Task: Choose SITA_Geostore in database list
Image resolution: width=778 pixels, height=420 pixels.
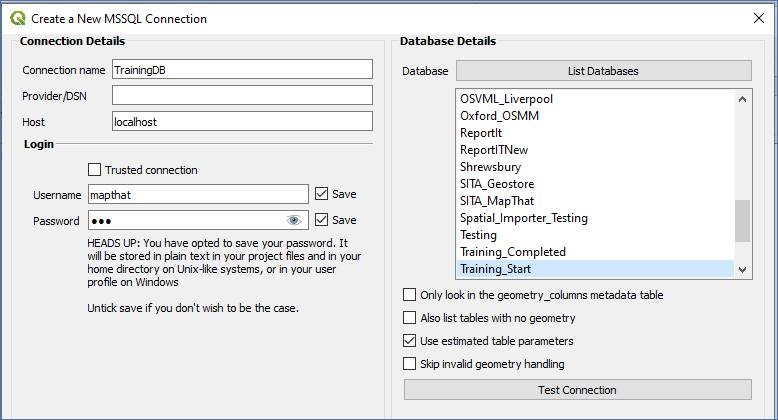Action: [x=594, y=184]
